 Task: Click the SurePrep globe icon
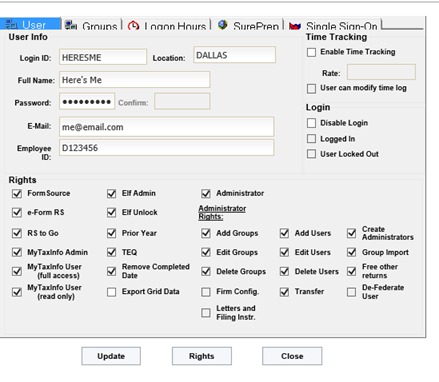coord(223,25)
